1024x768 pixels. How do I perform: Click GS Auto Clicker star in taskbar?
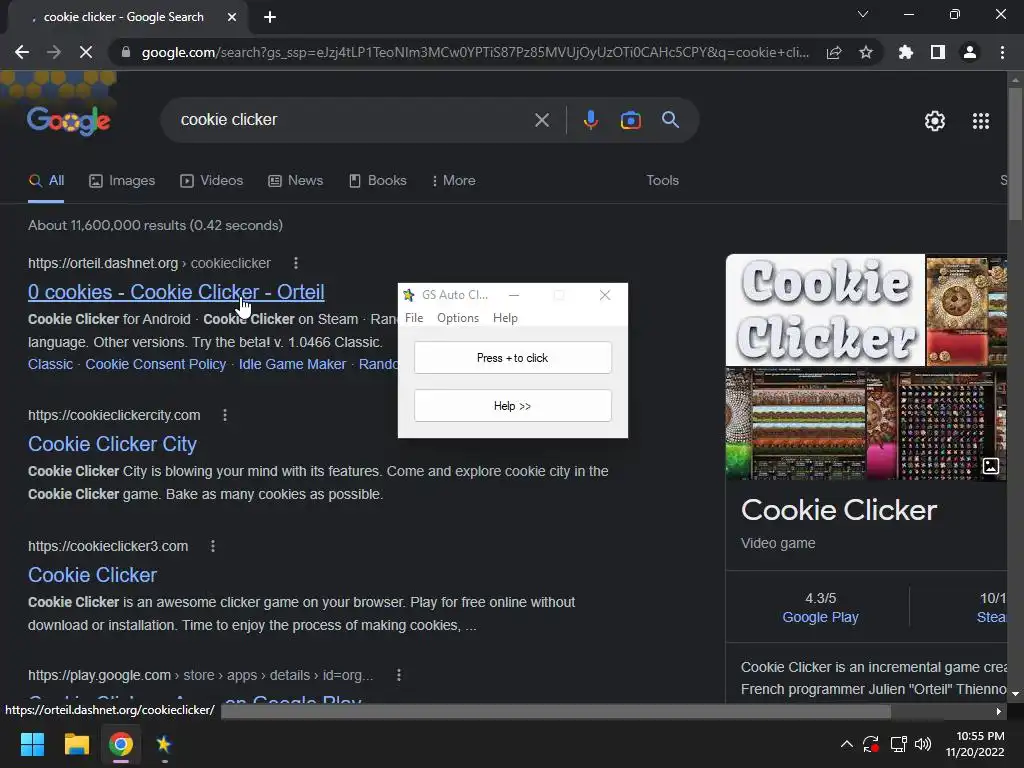164,744
